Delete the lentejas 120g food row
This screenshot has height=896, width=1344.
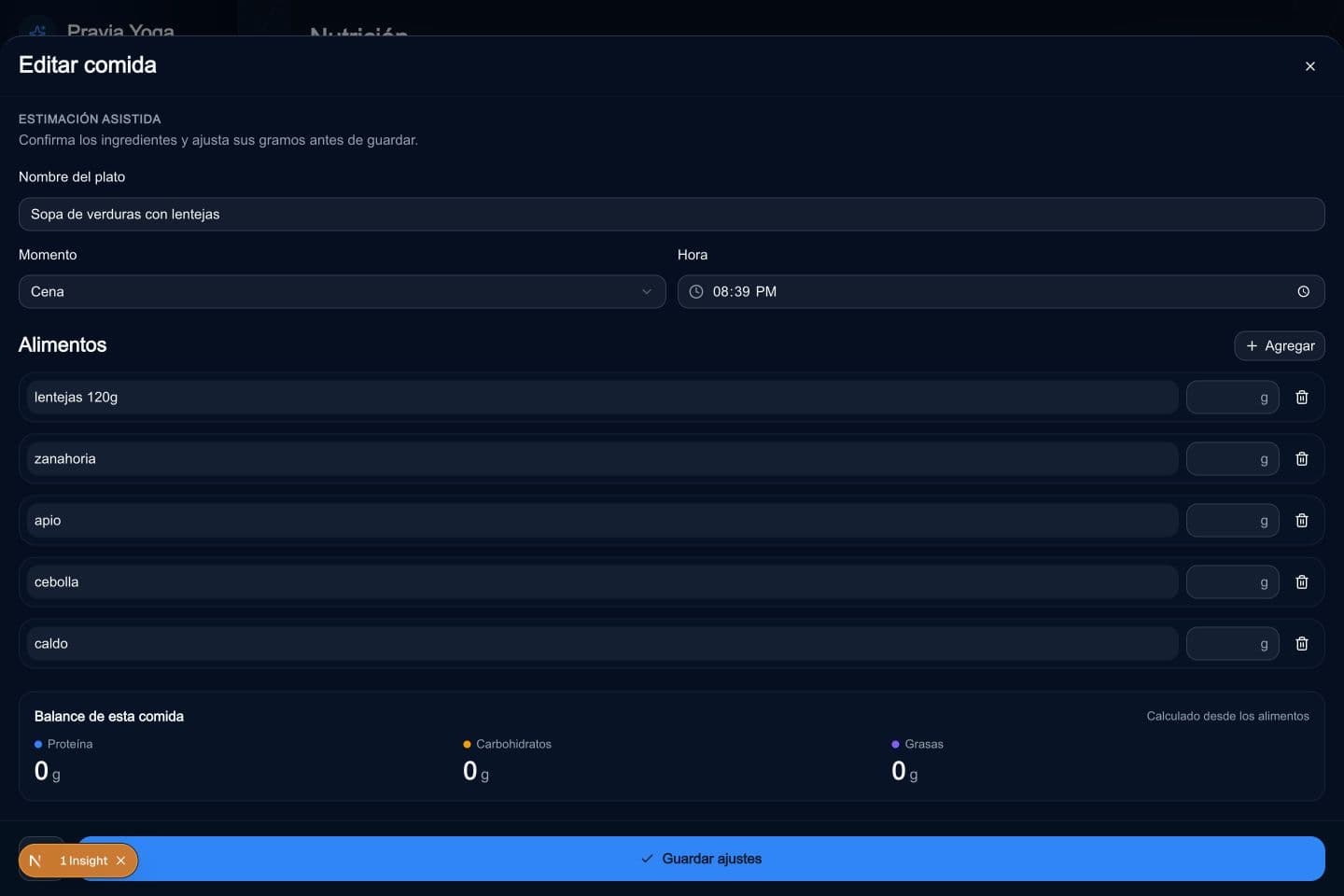[x=1302, y=398]
